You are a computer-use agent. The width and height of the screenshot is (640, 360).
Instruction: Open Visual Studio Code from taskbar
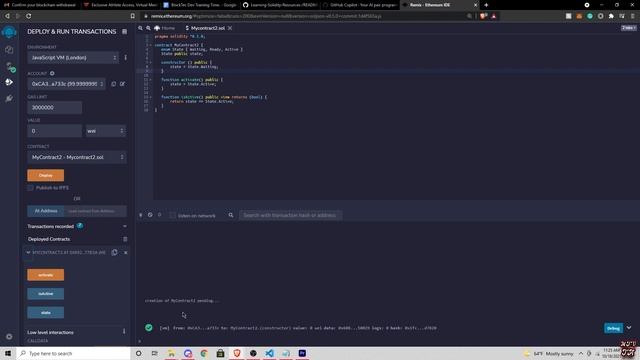coord(269,353)
